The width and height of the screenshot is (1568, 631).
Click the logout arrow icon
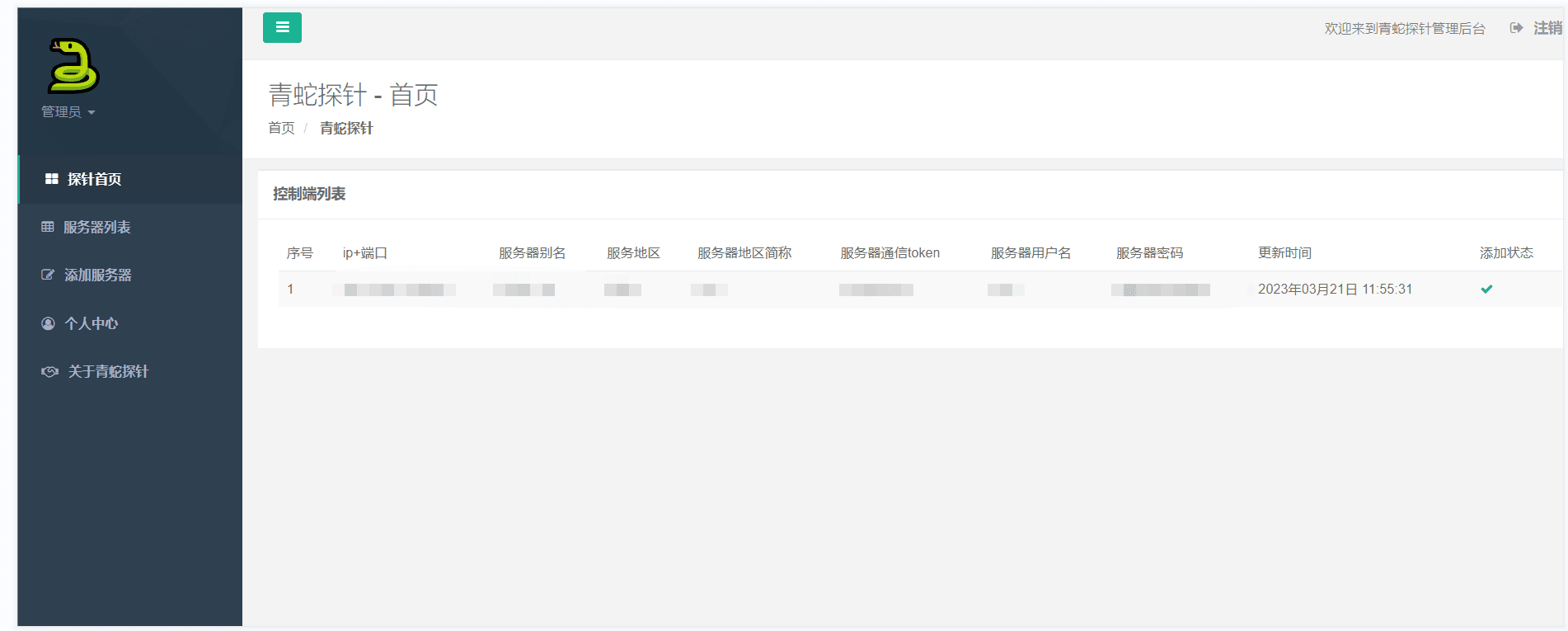coord(1516,28)
